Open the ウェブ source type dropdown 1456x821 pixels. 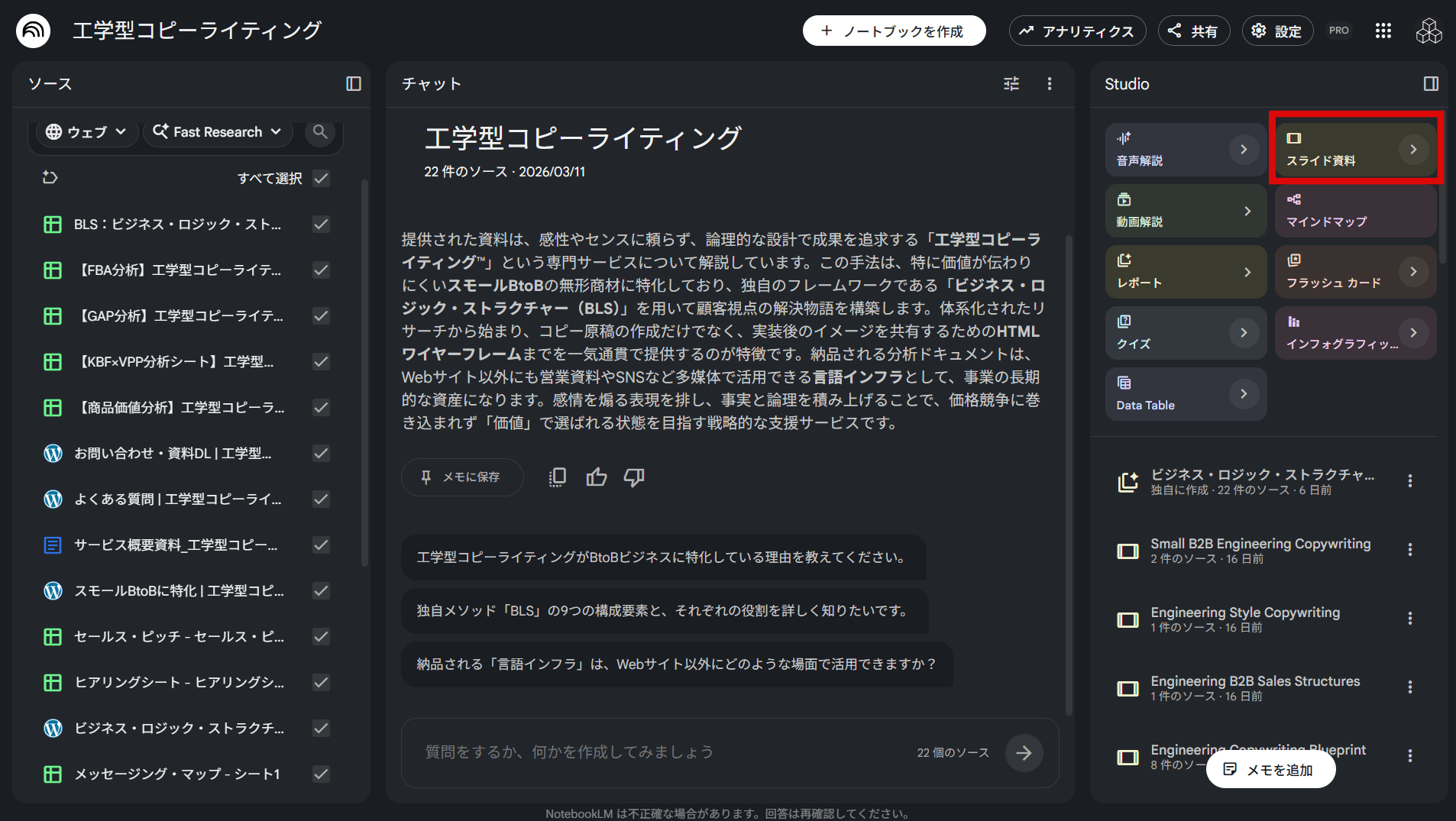tap(86, 132)
